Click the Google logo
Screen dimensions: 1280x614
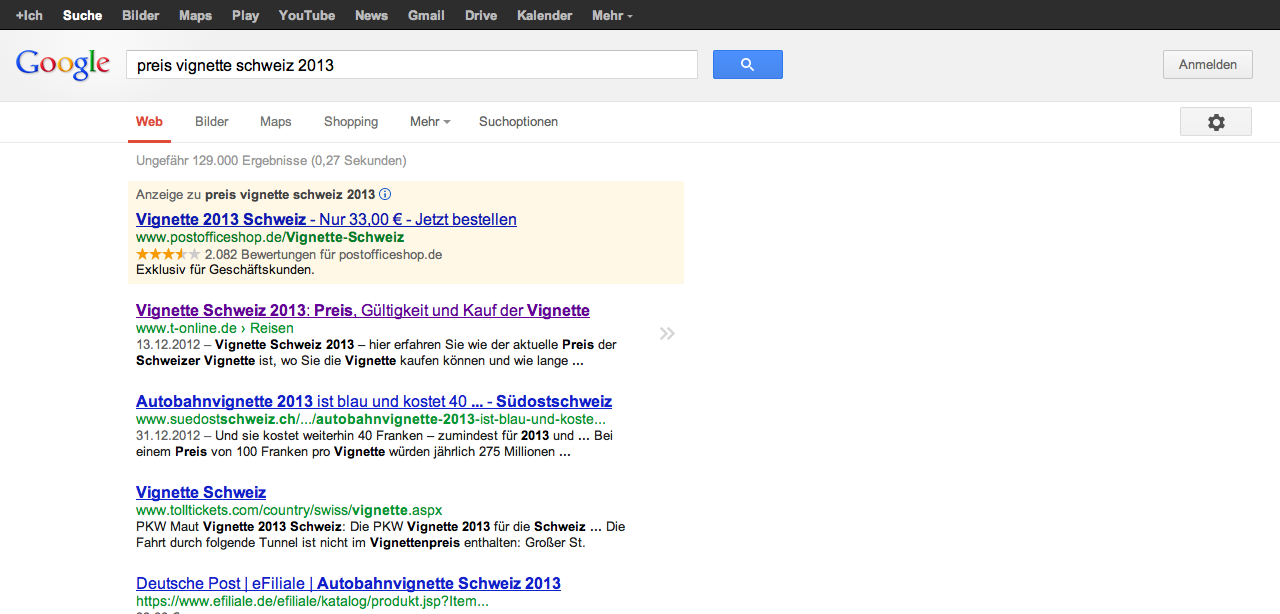[62, 64]
